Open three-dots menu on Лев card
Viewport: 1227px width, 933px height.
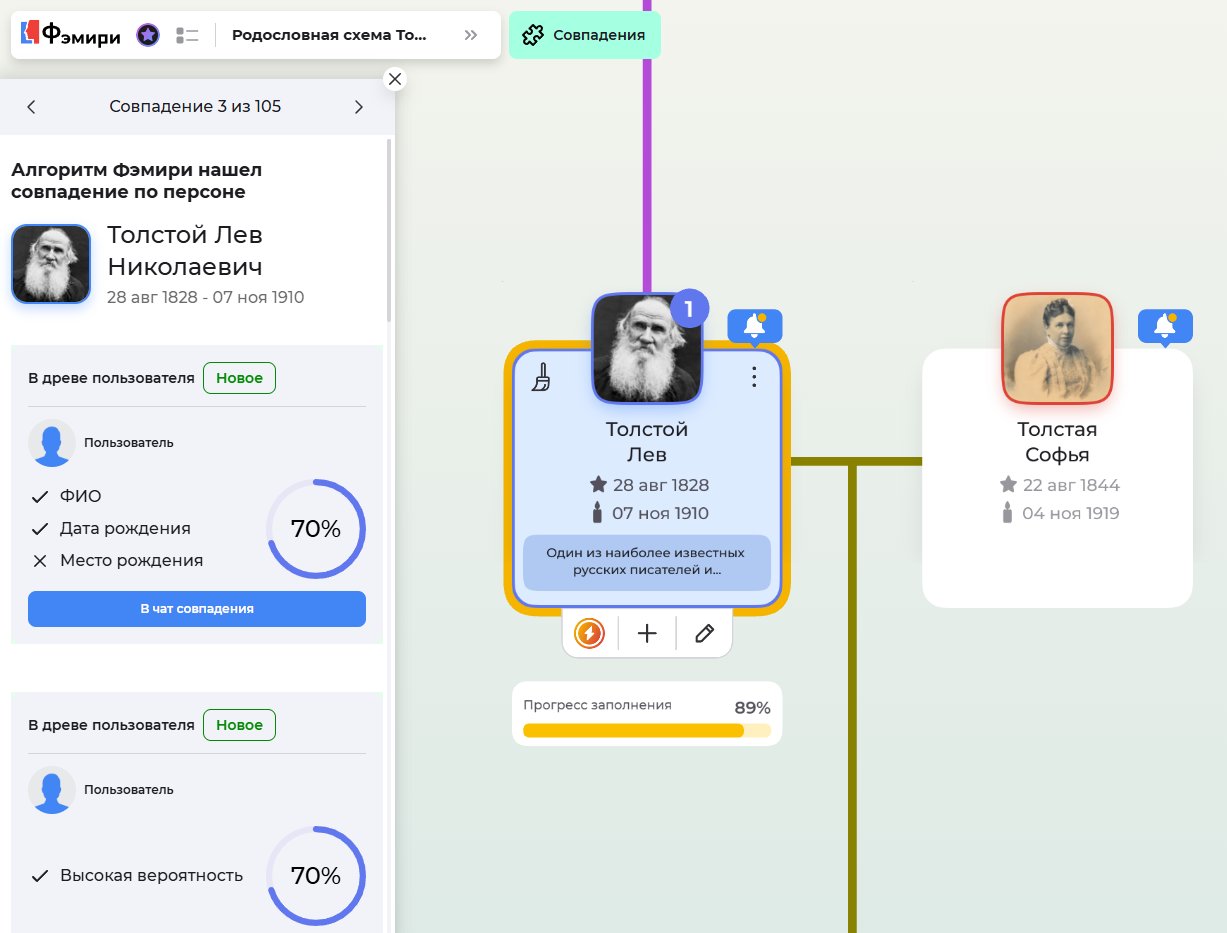pyautogui.click(x=755, y=377)
